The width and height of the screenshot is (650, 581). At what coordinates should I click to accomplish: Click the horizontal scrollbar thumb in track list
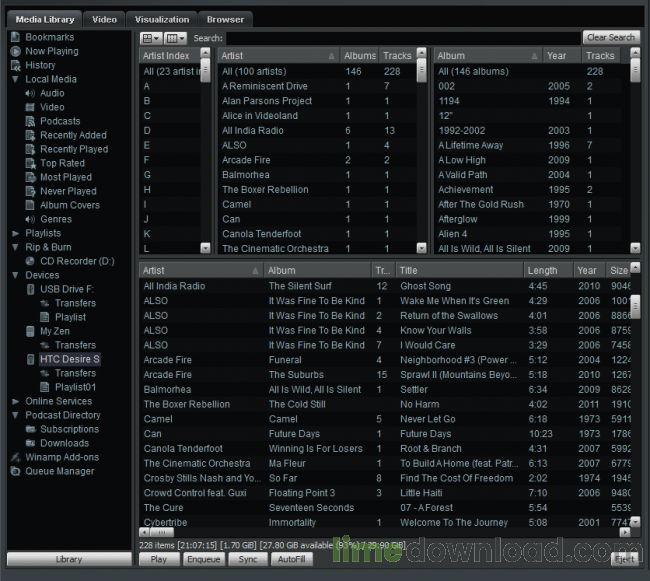point(162,533)
